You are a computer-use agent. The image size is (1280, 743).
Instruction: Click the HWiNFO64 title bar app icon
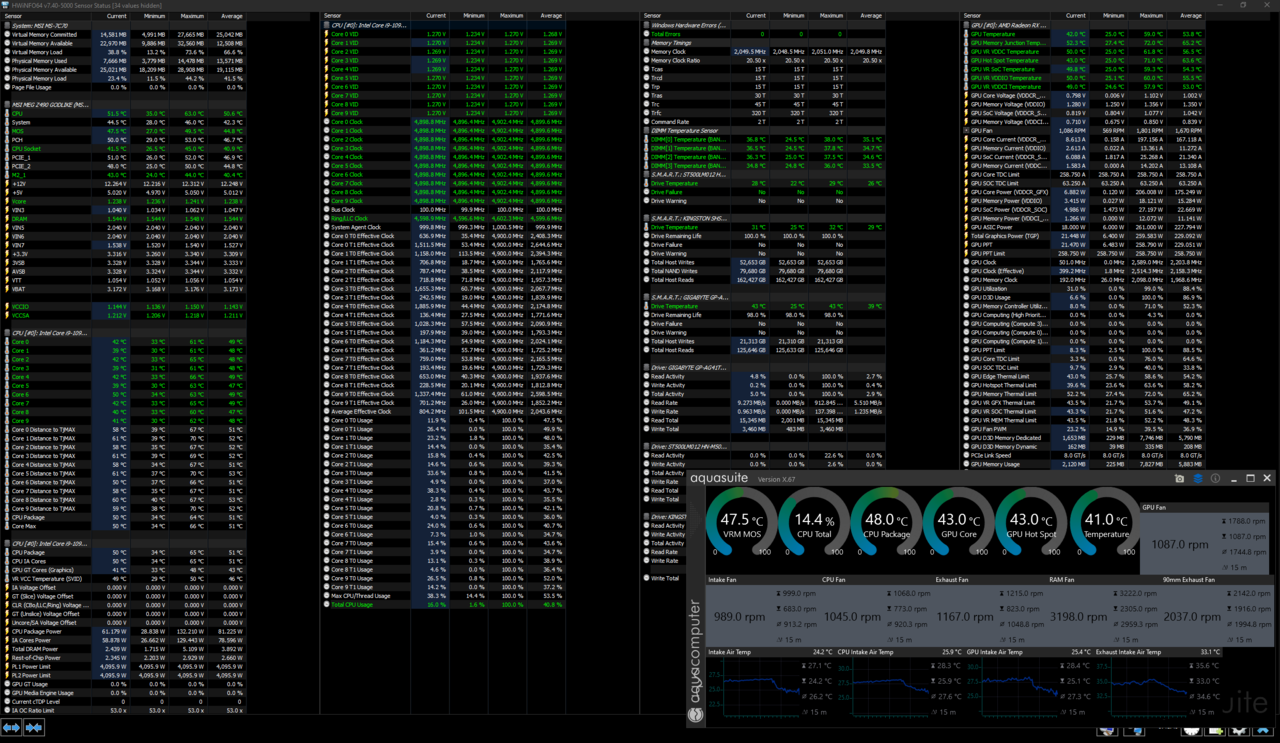(x=5, y=5)
